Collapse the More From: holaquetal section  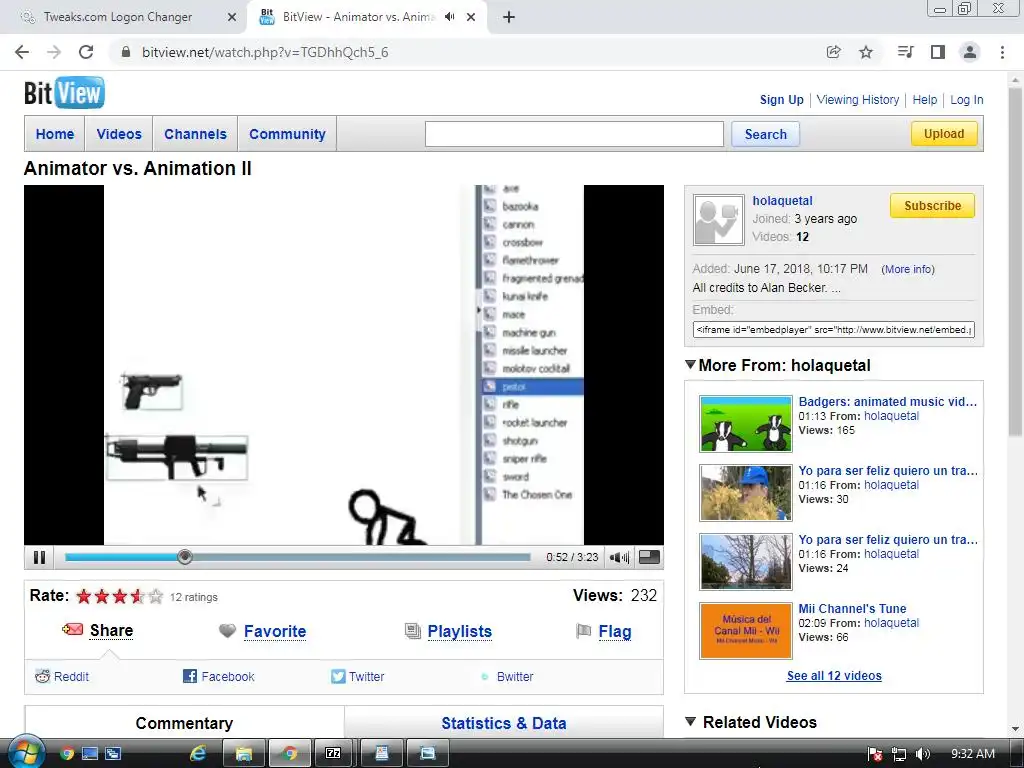pyautogui.click(x=690, y=364)
